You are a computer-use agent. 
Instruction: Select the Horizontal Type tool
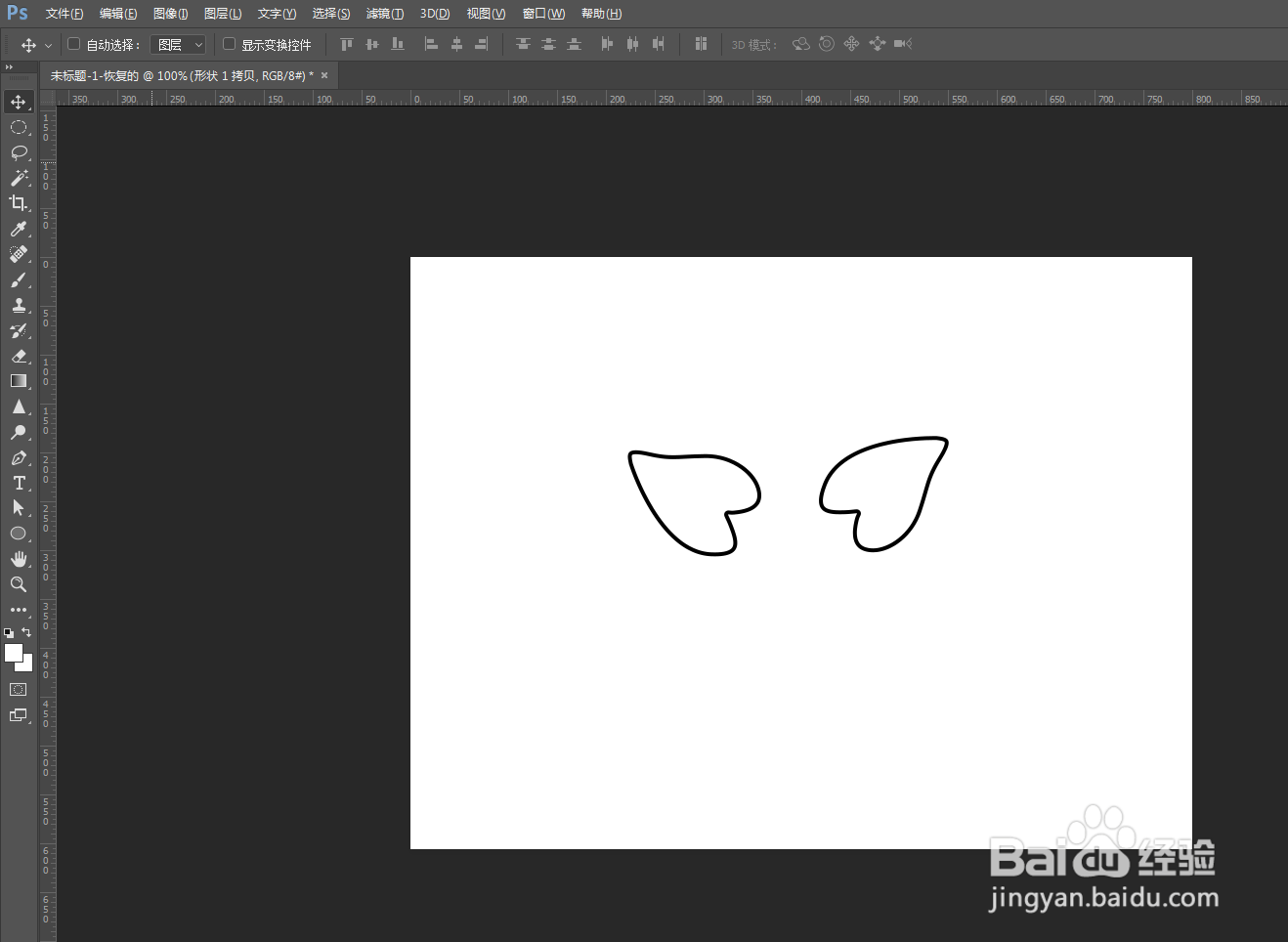(x=19, y=483)
